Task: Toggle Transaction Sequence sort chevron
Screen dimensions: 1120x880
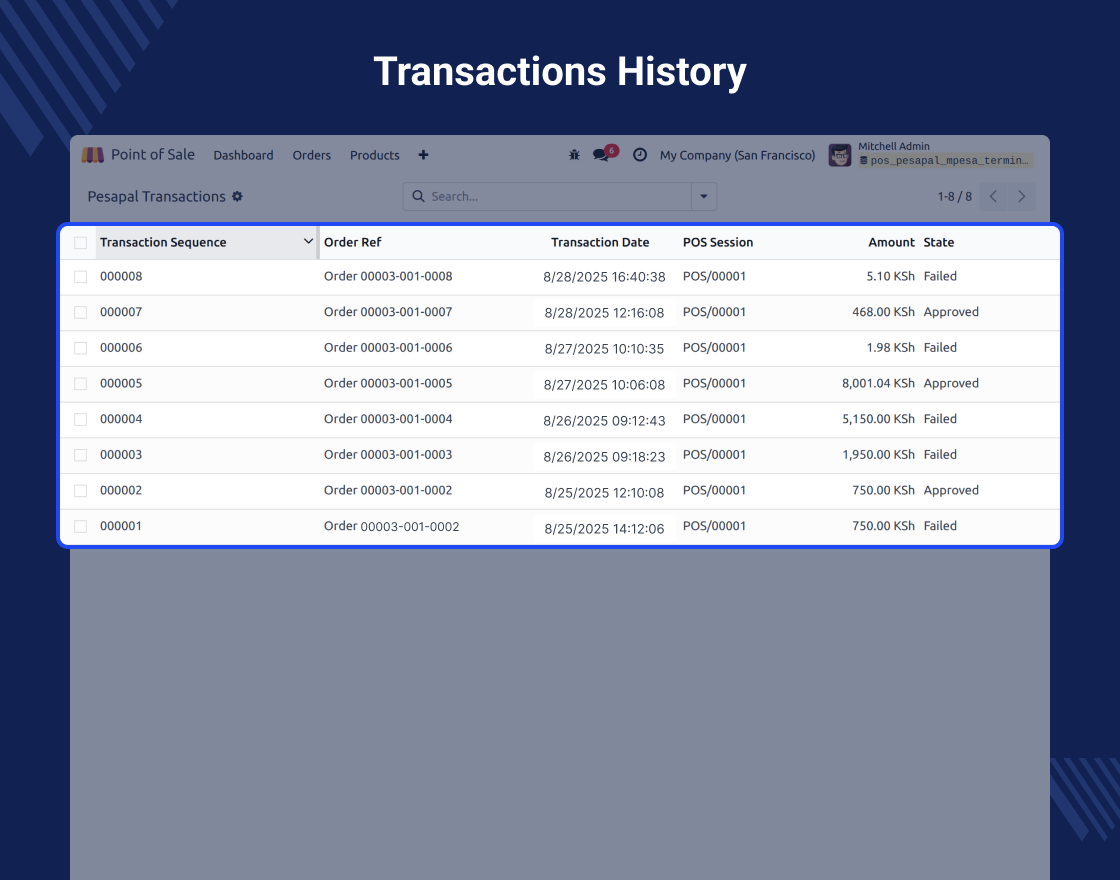Action: [x=308, y=241]
